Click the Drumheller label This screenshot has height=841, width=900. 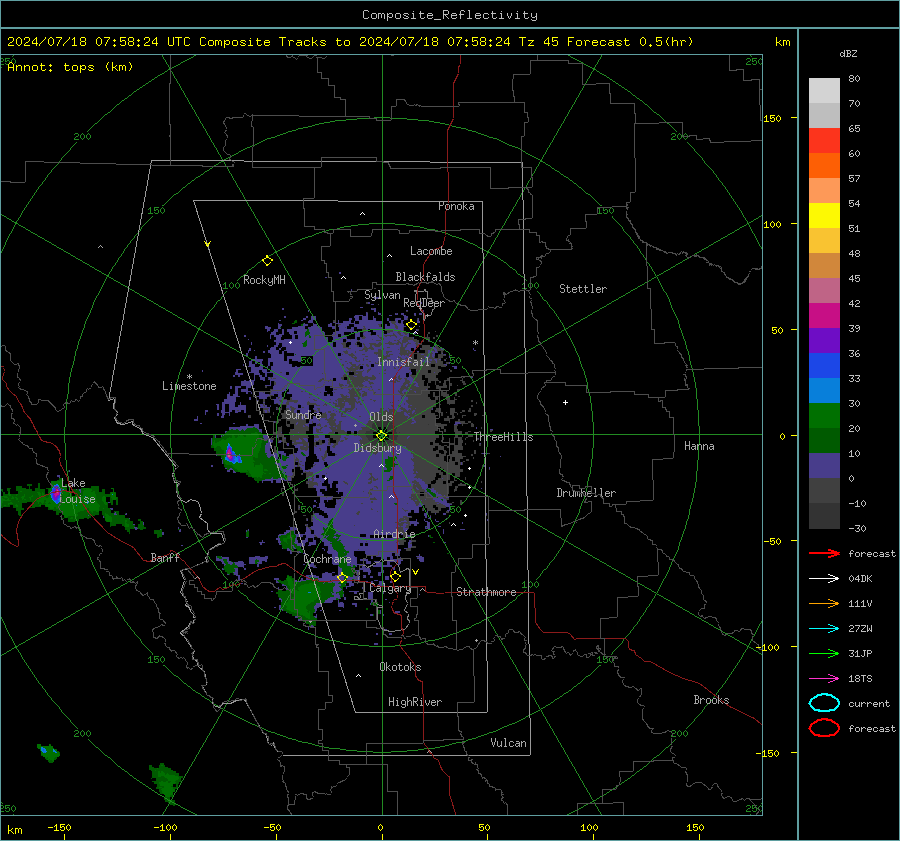[586, 493]
